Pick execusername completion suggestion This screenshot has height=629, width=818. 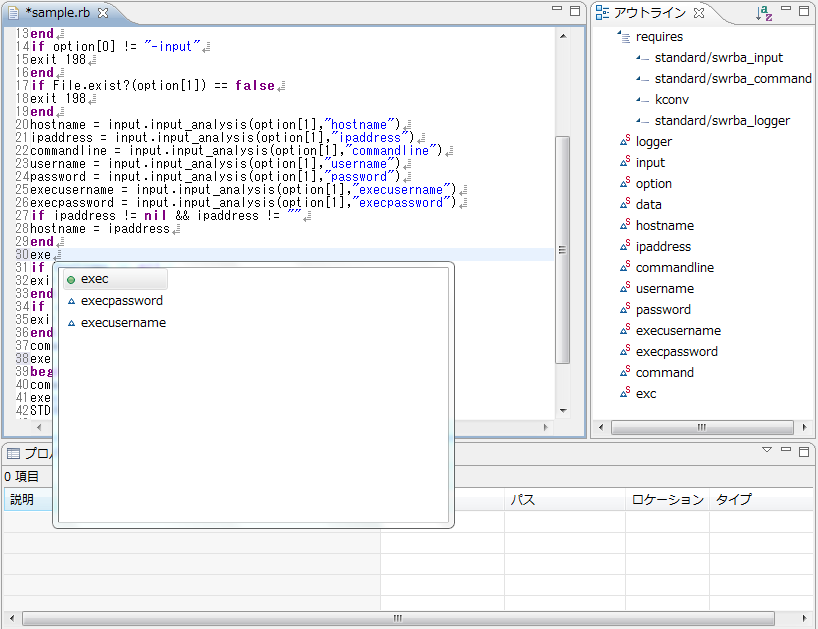(x=123, y=323)
